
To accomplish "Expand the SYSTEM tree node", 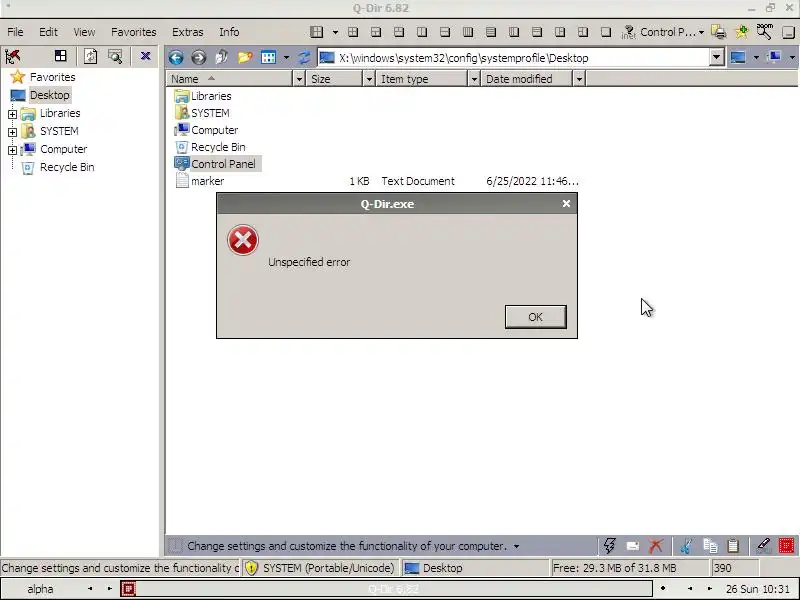I will [x=12, y=132].
